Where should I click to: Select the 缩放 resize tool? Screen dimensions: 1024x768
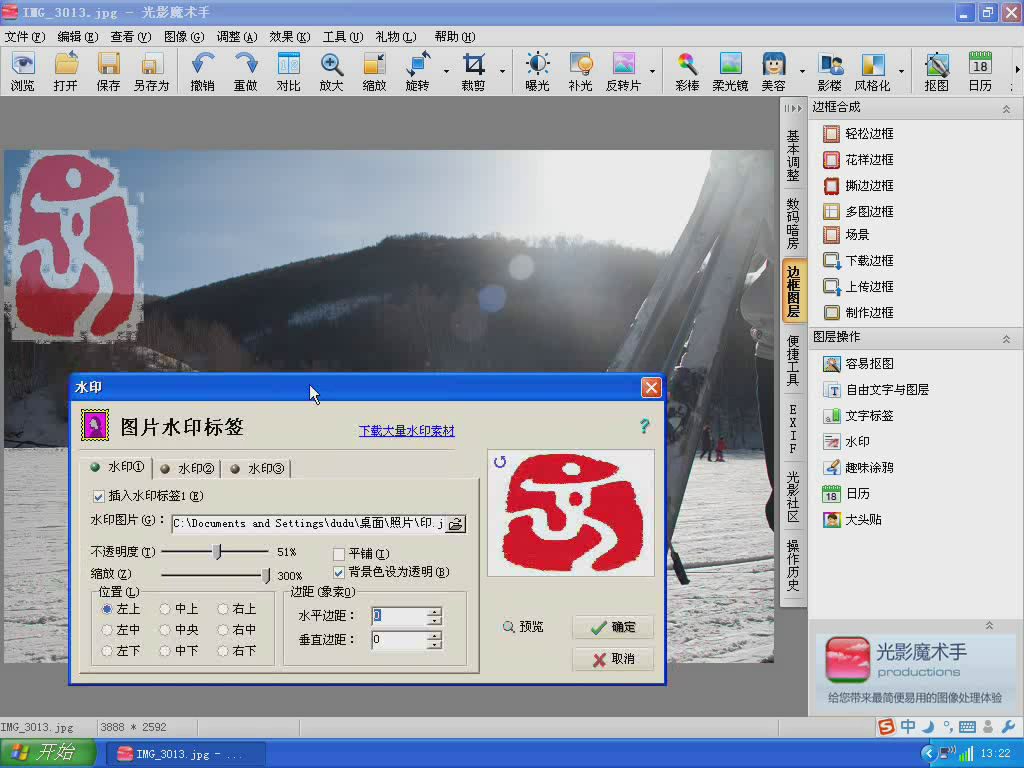pyautogui.click(x=375, y=71)
